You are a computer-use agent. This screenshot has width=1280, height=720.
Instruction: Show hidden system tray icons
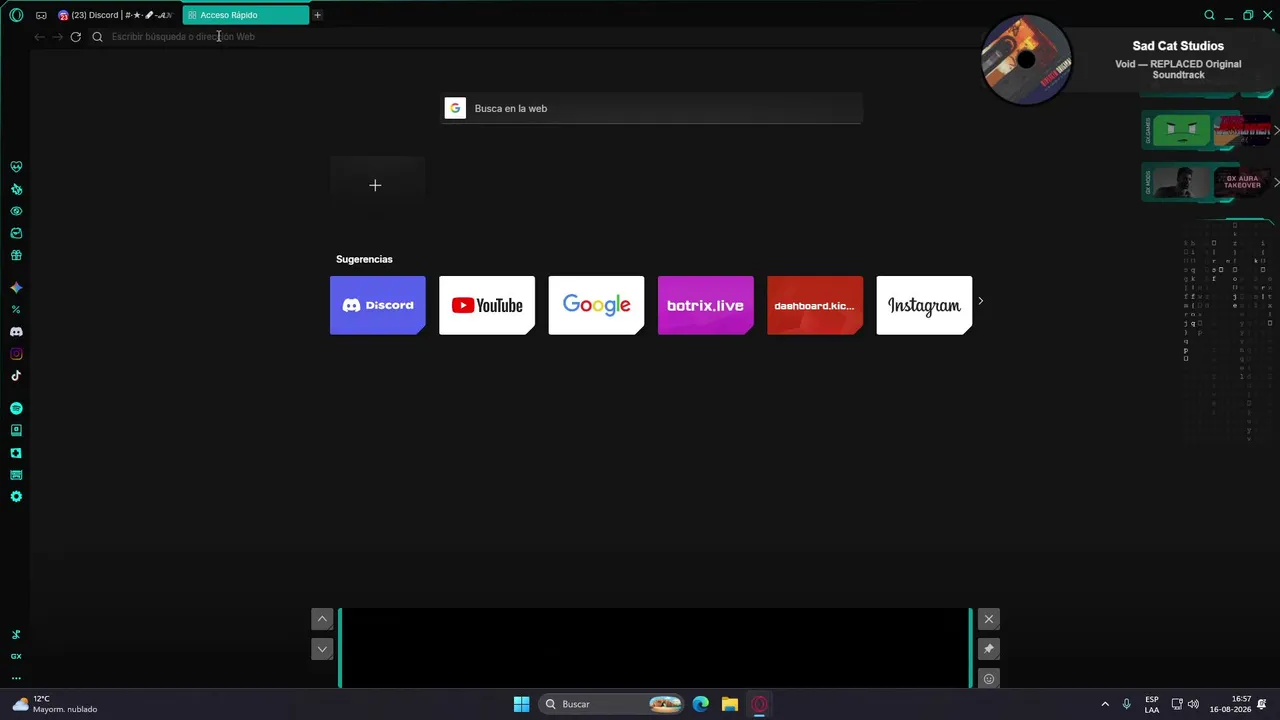pyautogui.click(x=1105, y=704)
